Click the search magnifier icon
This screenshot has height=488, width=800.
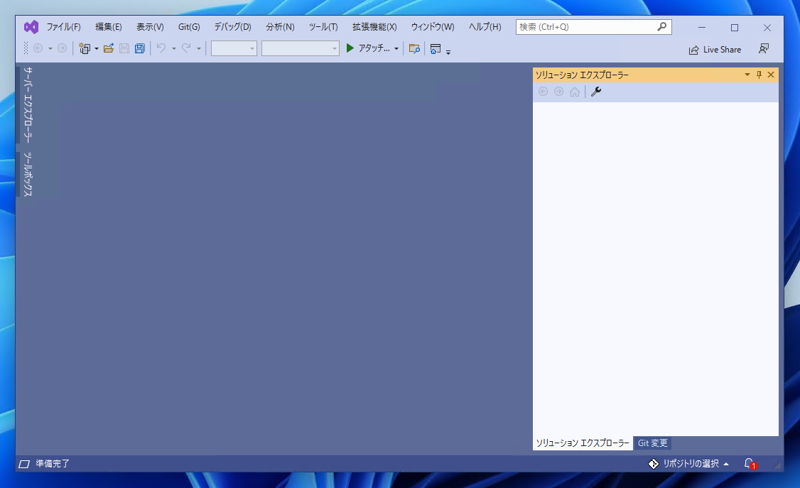[x=662, y=27]
